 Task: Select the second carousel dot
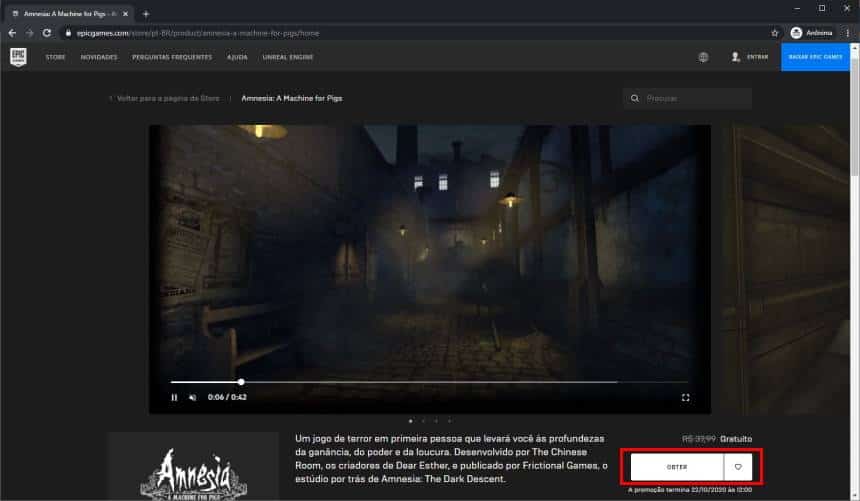pos(423,421)
